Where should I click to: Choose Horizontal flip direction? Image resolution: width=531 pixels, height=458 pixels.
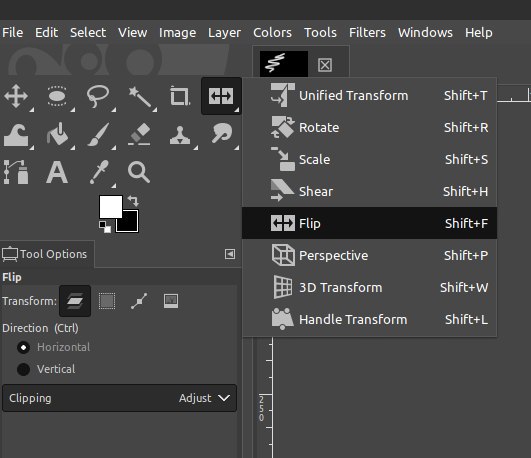pos(54,347)
